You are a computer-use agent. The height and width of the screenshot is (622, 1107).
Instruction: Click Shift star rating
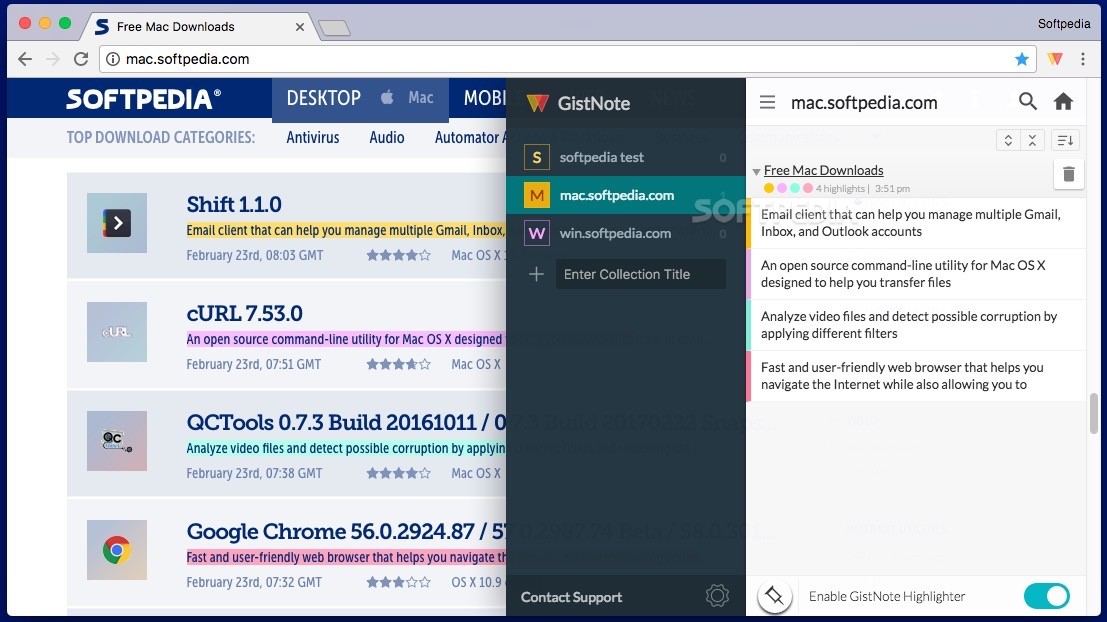tap(398, 256)
